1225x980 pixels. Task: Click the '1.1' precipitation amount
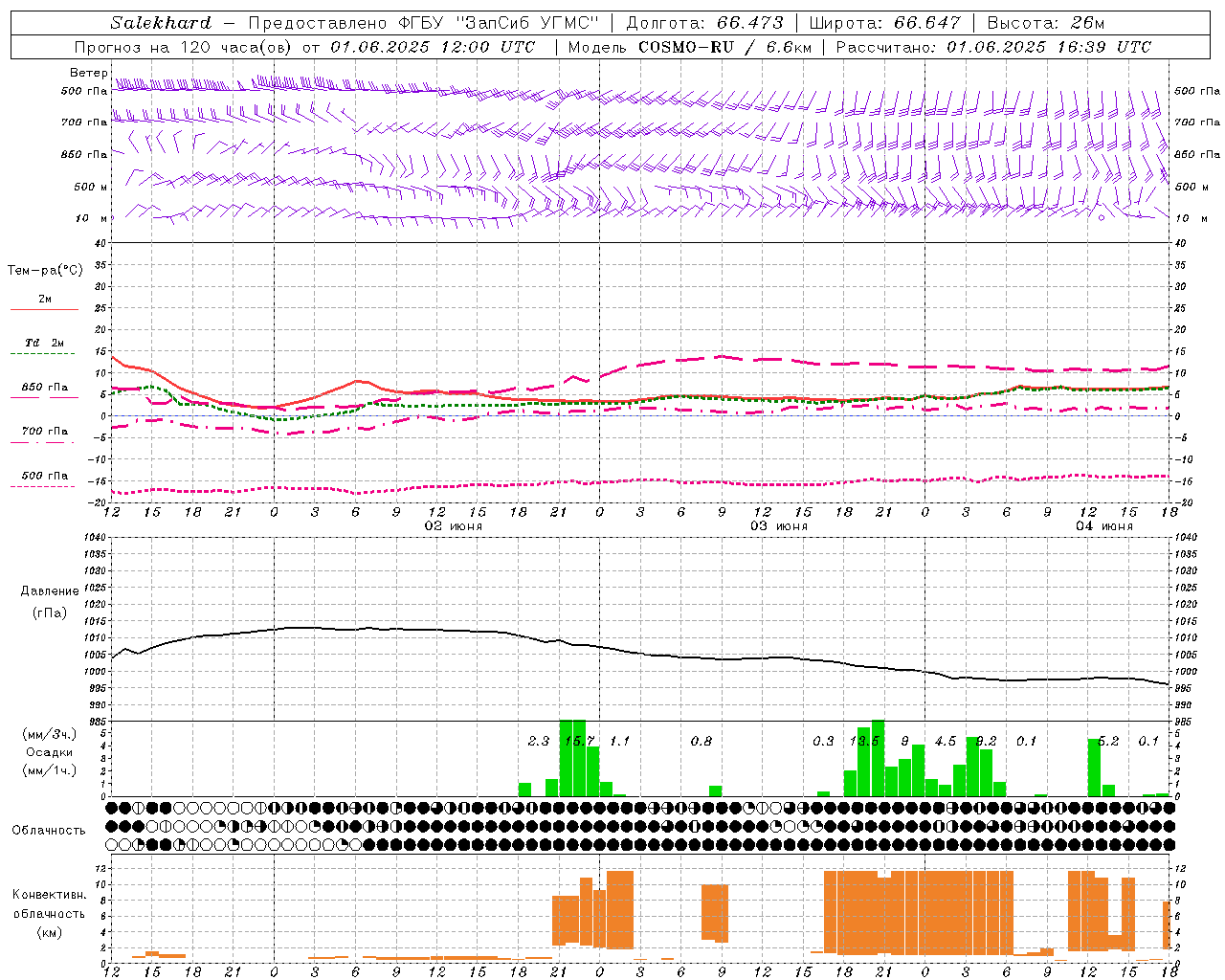click(620, 741)
